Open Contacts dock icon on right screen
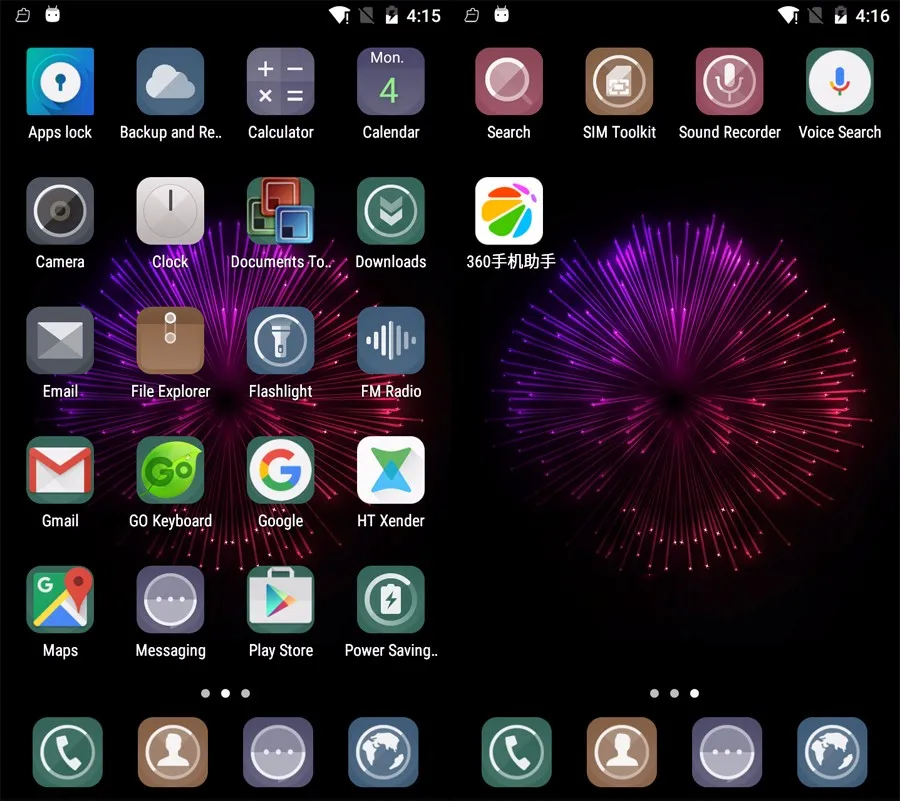Screen dimensions: 900x801 [622, 752]
